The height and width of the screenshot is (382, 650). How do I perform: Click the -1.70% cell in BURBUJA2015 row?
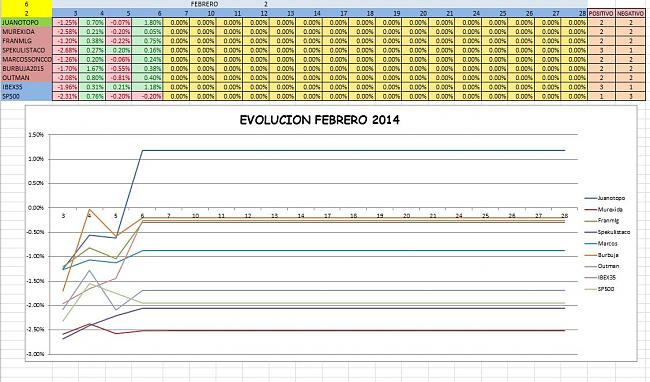[x=65, y=68]
